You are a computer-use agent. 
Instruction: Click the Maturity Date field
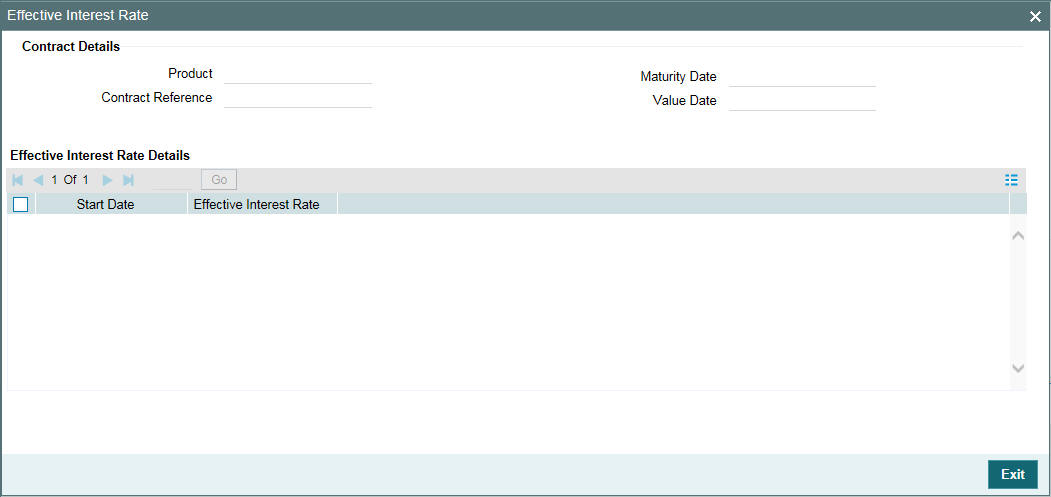coord(802,77)
